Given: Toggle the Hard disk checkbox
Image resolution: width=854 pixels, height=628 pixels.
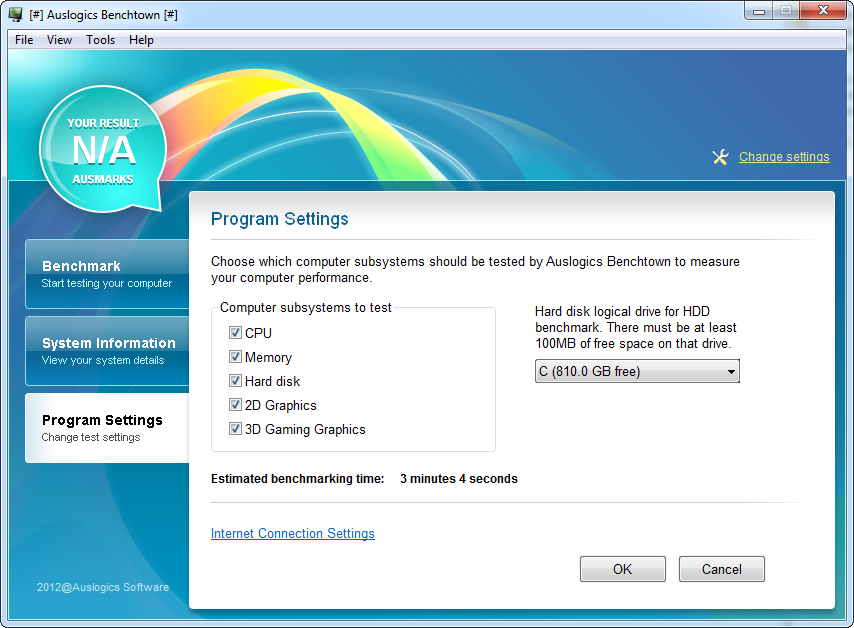Looking at the screenshot, I should point(235,381).
